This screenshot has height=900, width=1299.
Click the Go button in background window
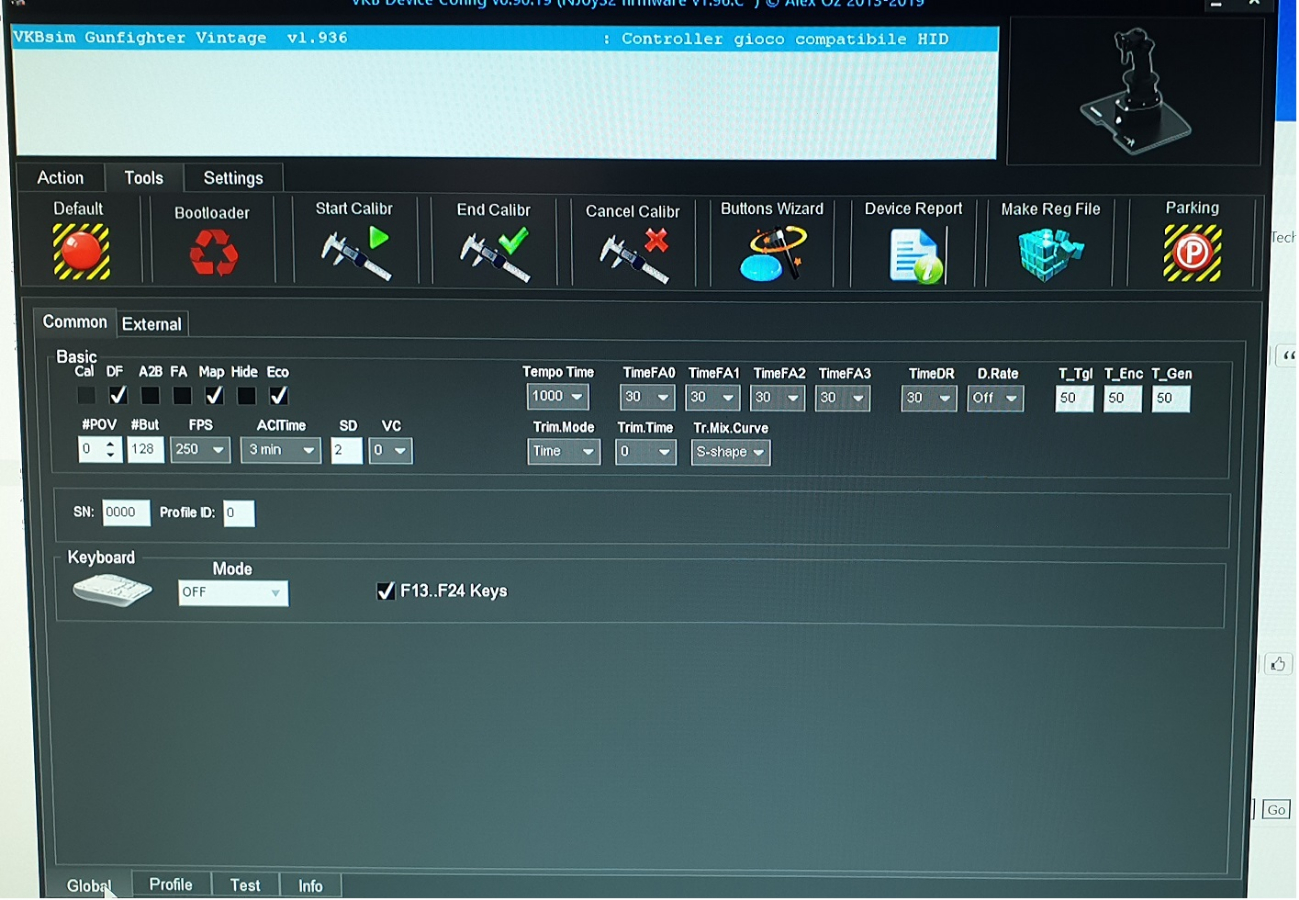[1276, 810]
